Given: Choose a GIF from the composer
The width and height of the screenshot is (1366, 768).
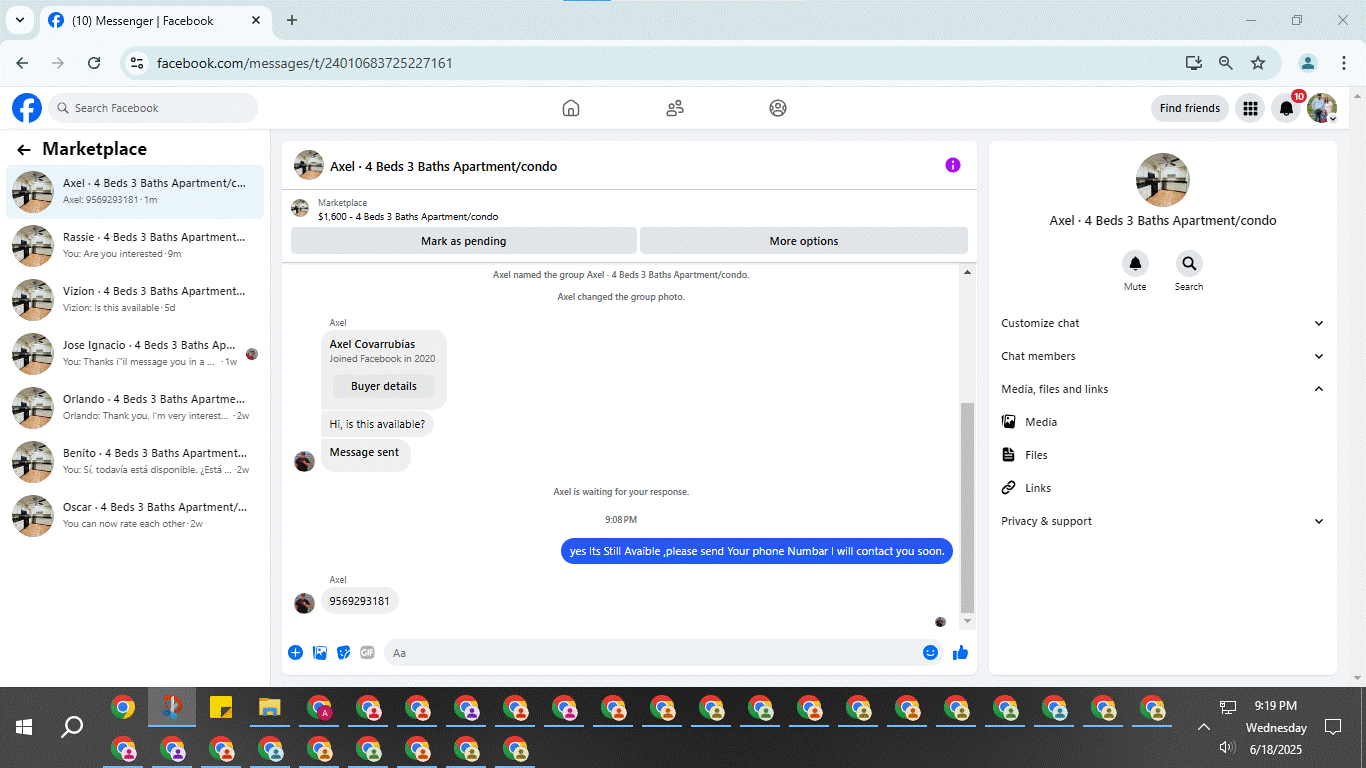Looking at the screenshot, I should point(367,652).
